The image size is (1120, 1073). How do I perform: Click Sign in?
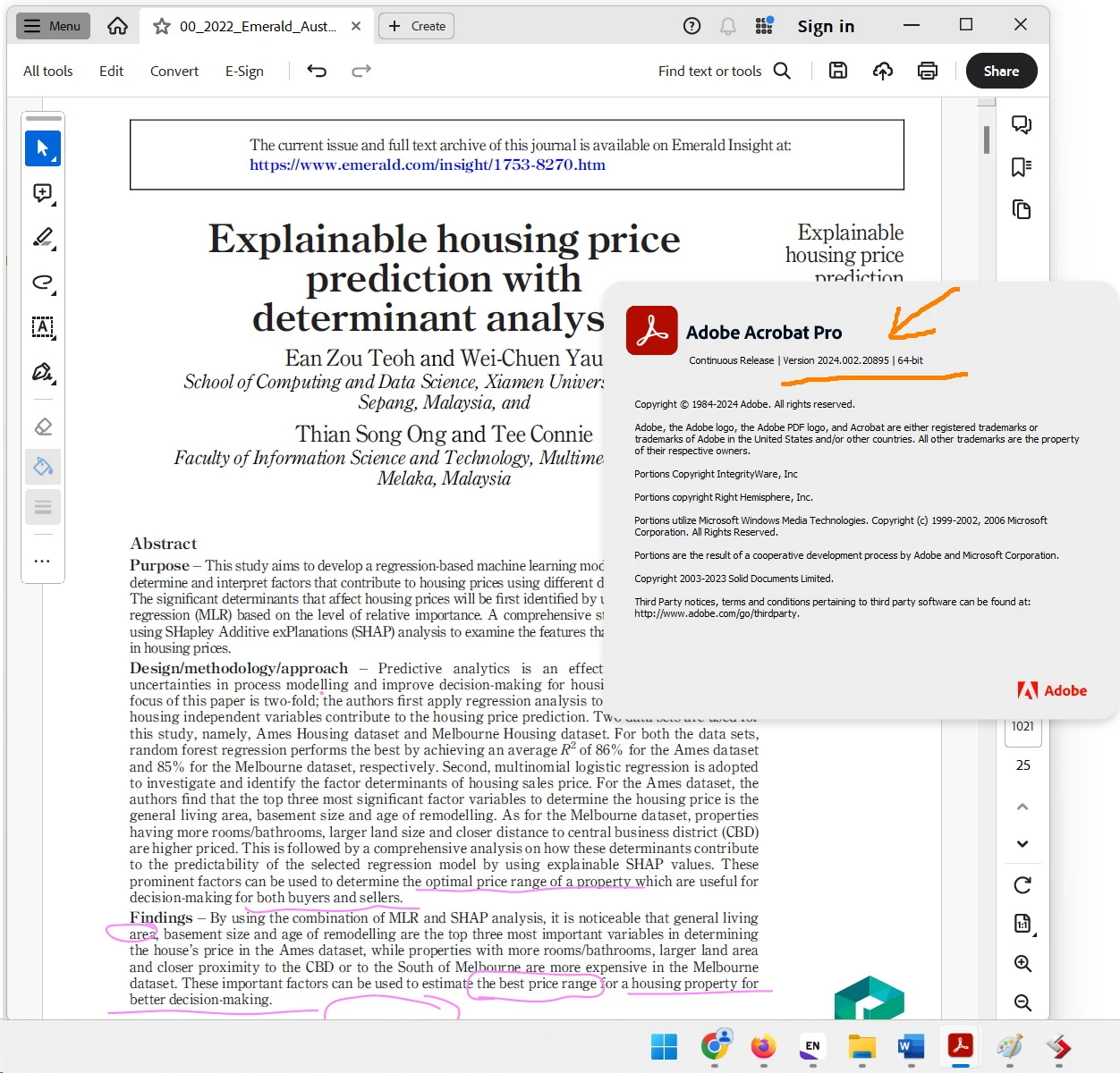(826, 26)
